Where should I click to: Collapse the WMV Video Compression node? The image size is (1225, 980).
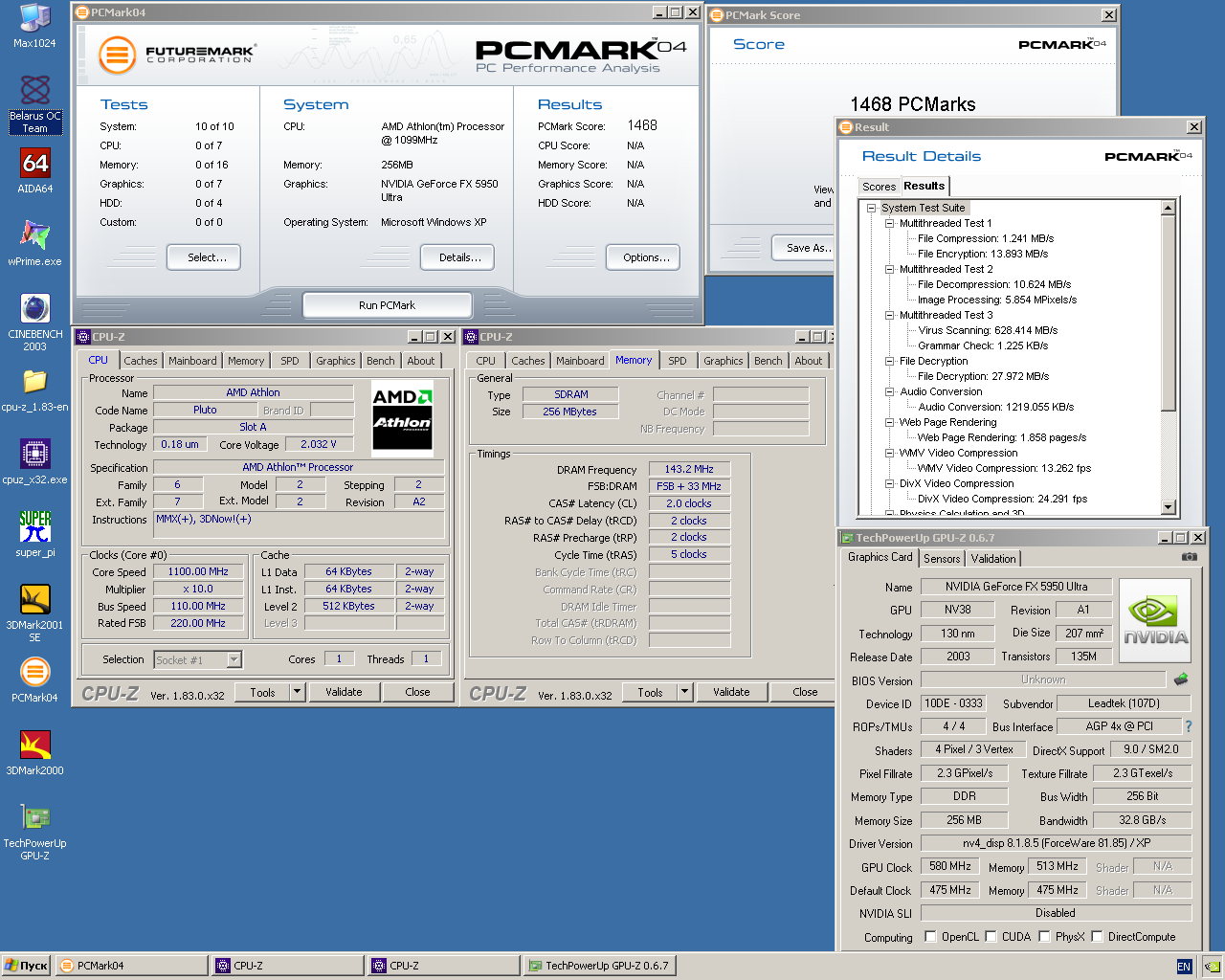coord(889,453)
